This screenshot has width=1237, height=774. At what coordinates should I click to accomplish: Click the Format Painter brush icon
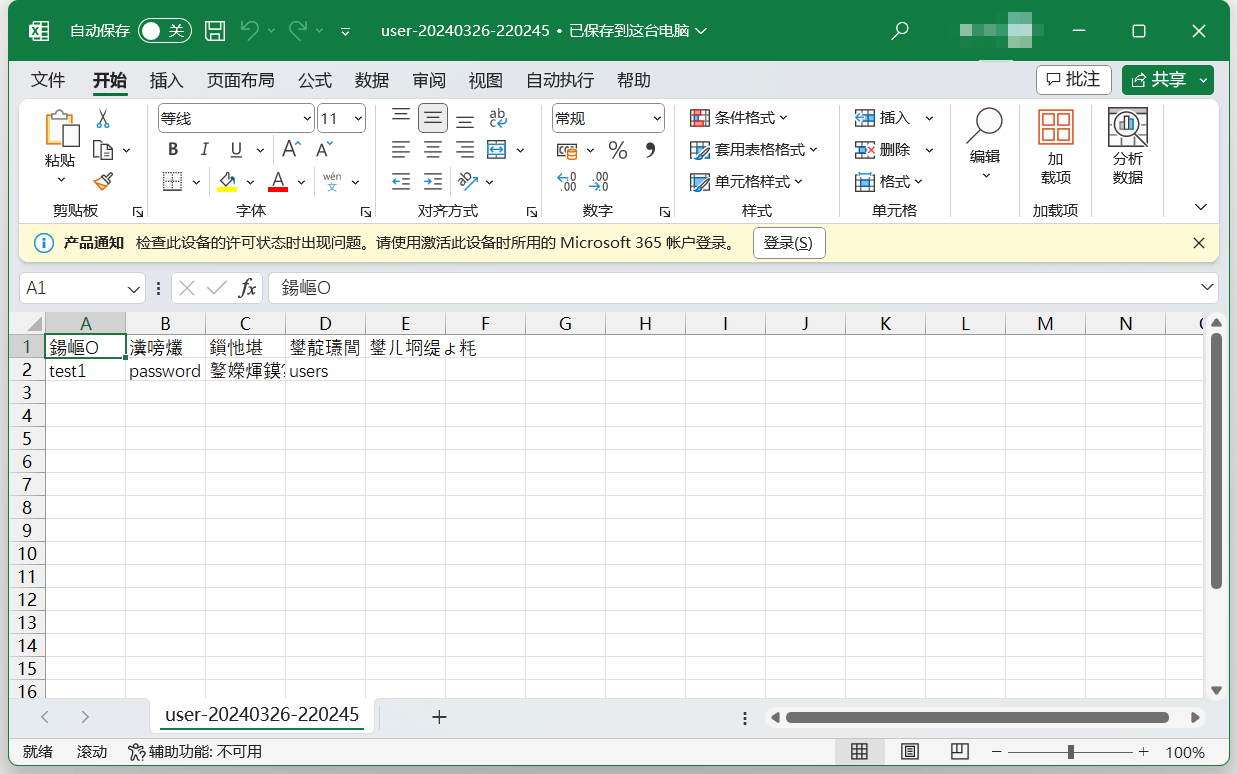103,181
